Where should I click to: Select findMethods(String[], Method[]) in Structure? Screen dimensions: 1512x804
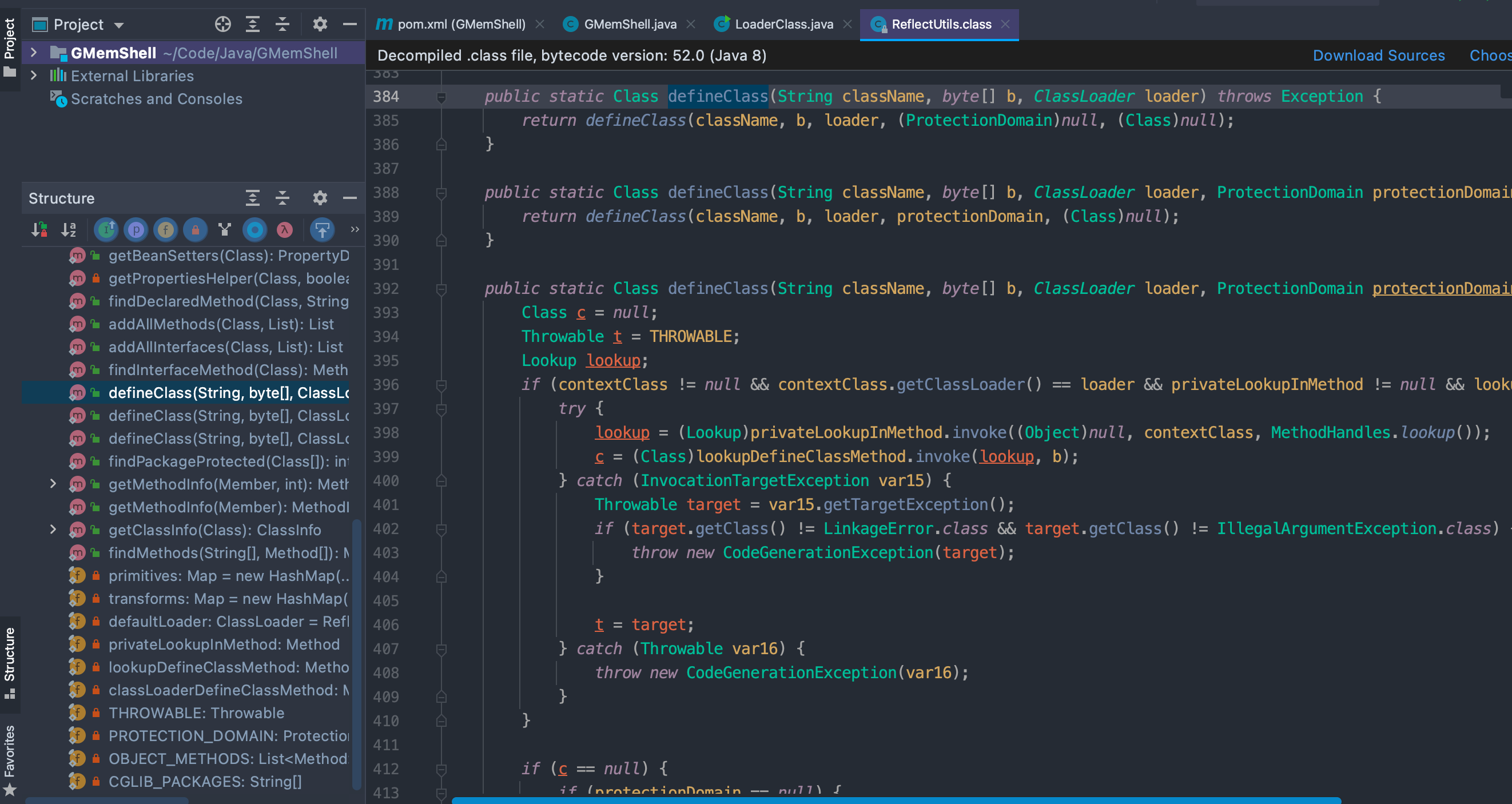point(229,553)
